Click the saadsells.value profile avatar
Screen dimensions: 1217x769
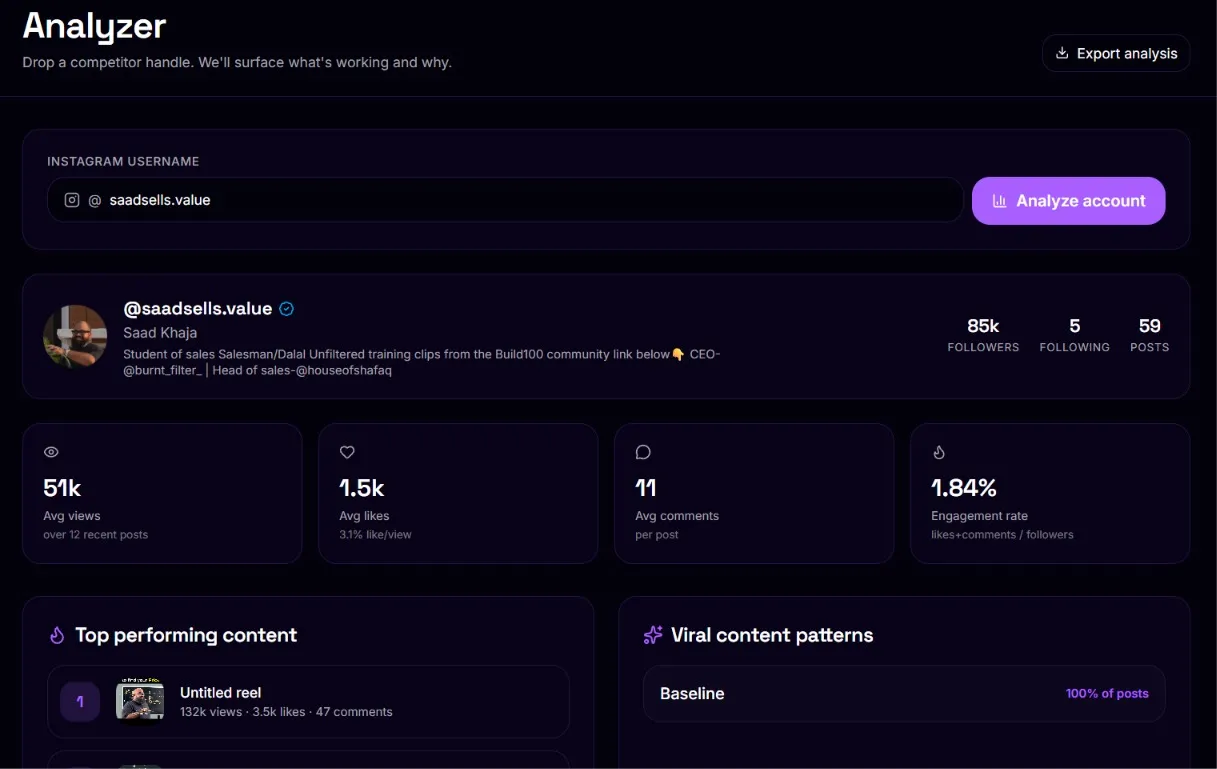tap(75, 336)
